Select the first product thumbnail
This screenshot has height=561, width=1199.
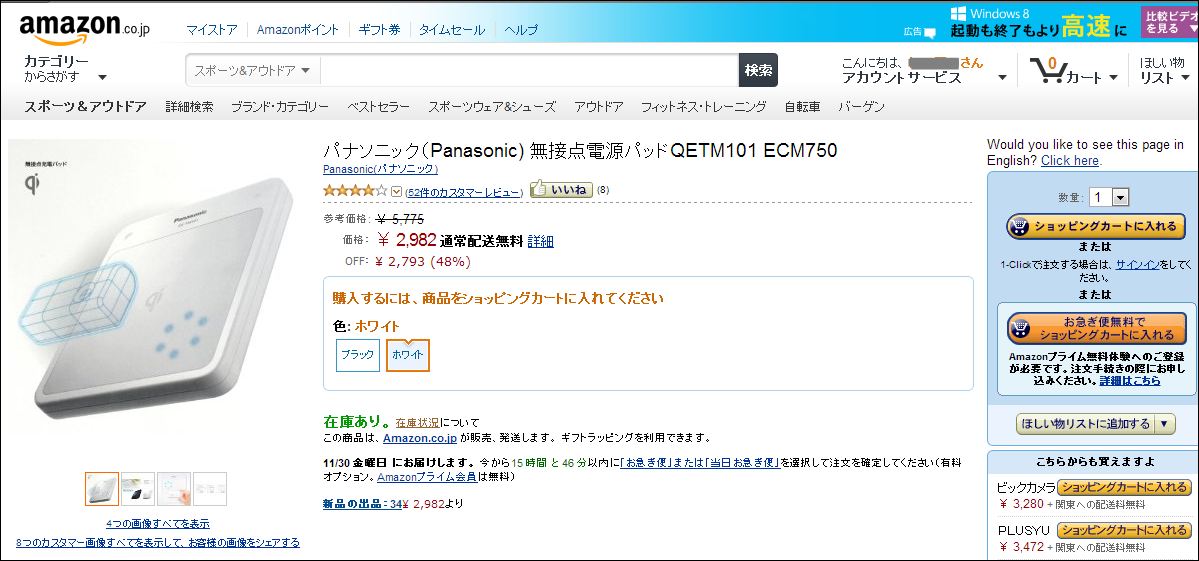click(x=102, y=489)
